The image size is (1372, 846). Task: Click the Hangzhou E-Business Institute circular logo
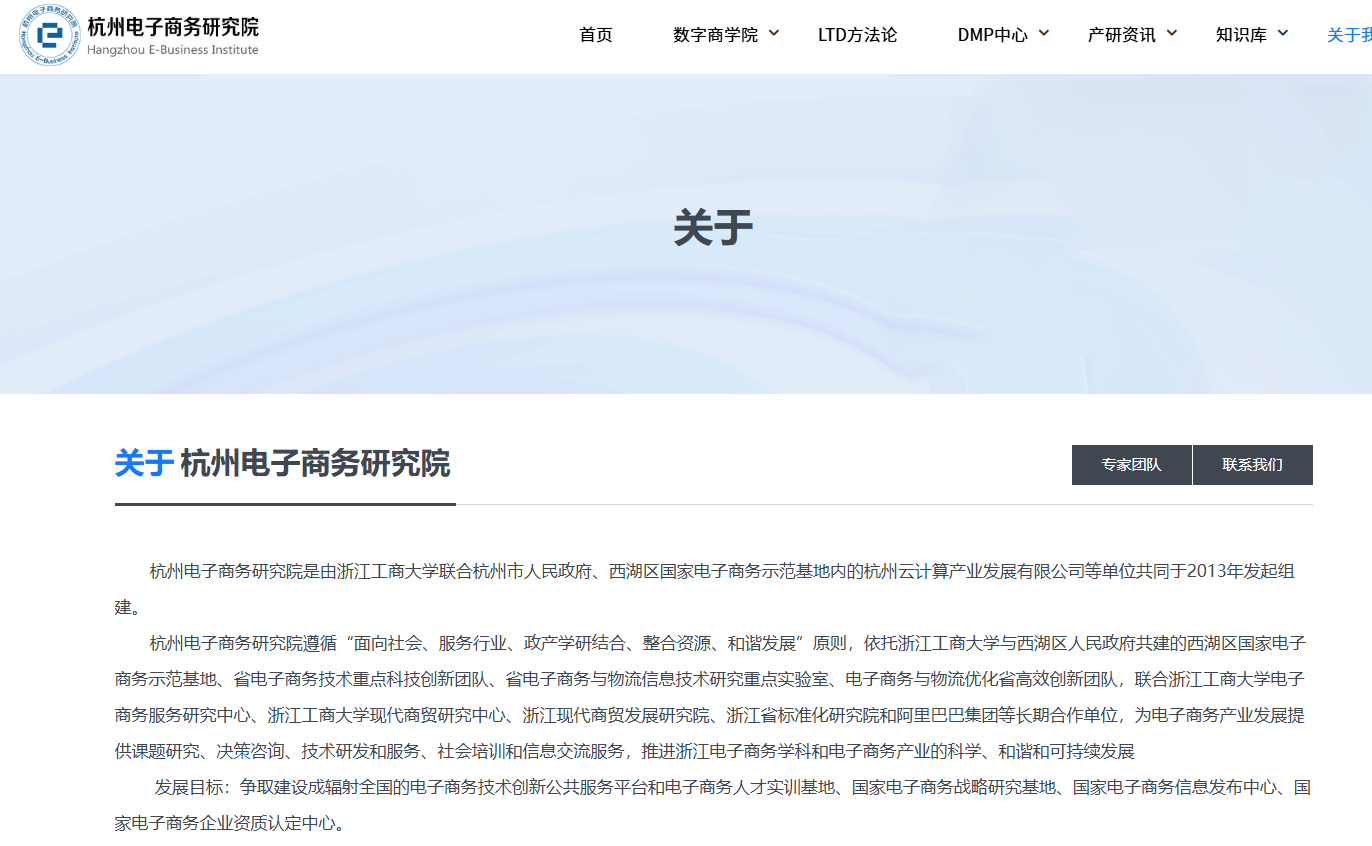point(49,35)
